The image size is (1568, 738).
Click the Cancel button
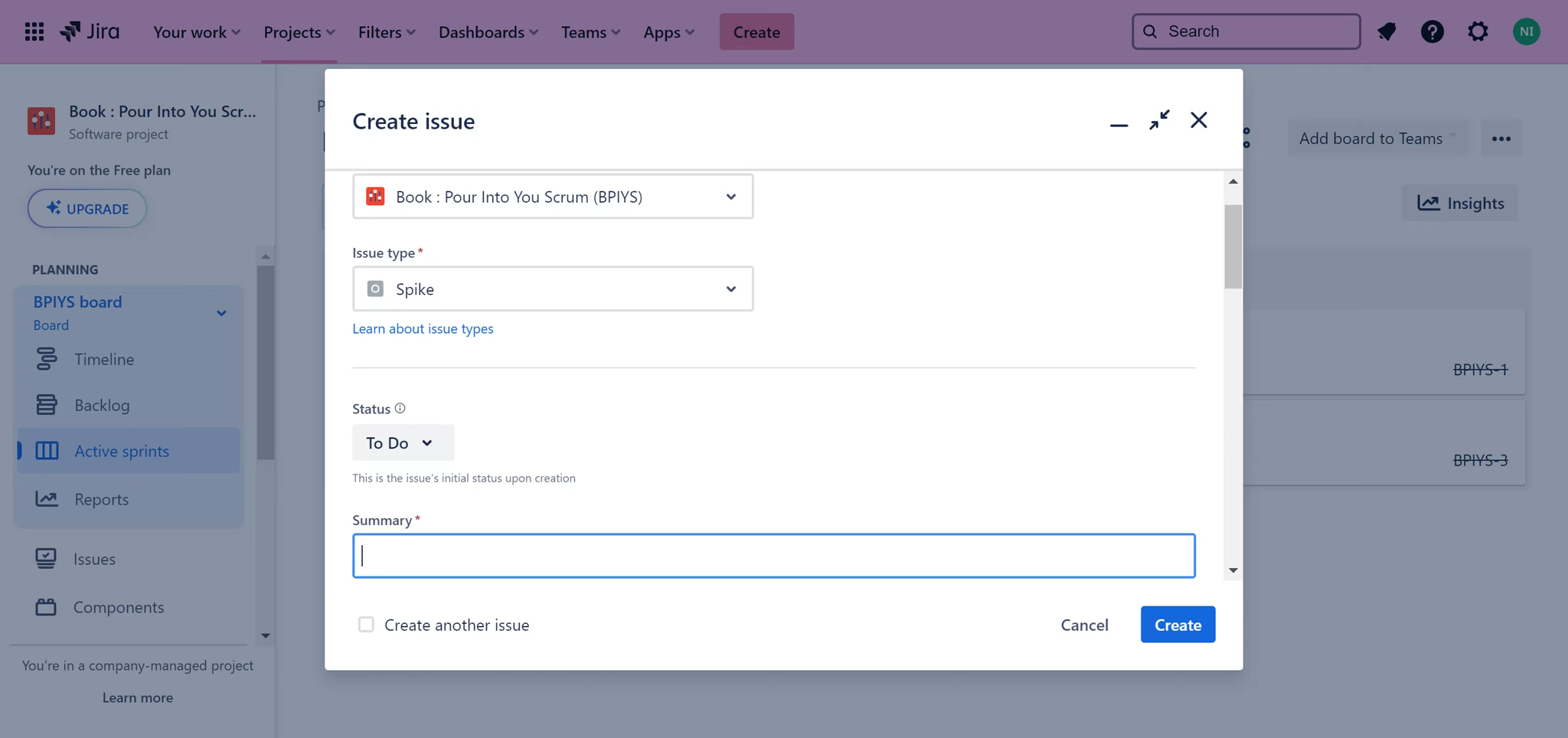coord(1084,625)
